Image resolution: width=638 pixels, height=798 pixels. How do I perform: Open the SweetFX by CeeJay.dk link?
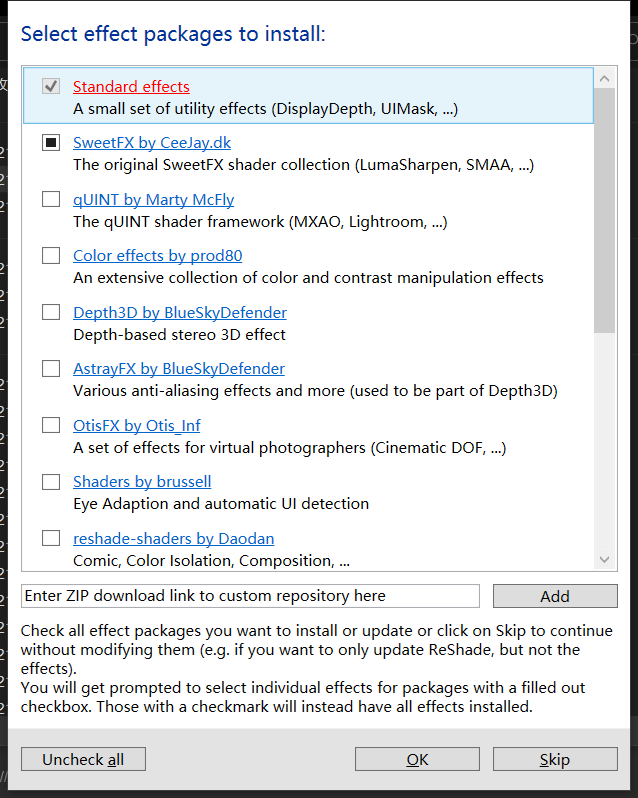point(152,142)
